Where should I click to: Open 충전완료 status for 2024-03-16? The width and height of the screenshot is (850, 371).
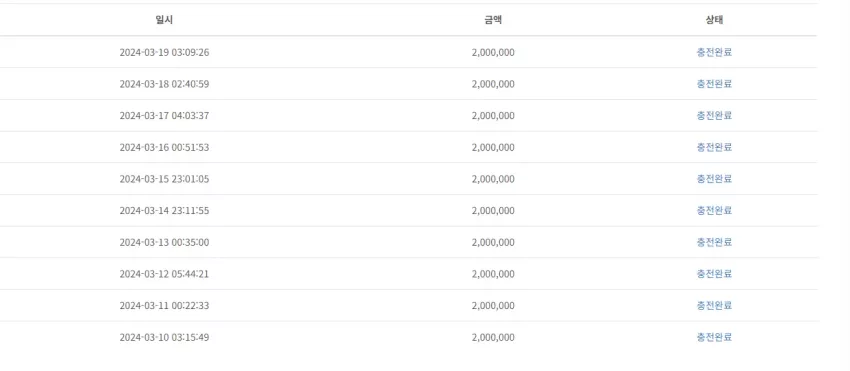714,147
